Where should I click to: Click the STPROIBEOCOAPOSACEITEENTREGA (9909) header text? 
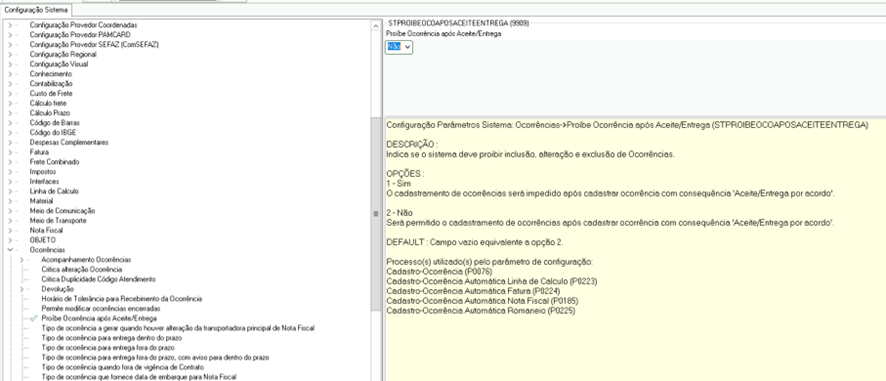pos(459,24)
